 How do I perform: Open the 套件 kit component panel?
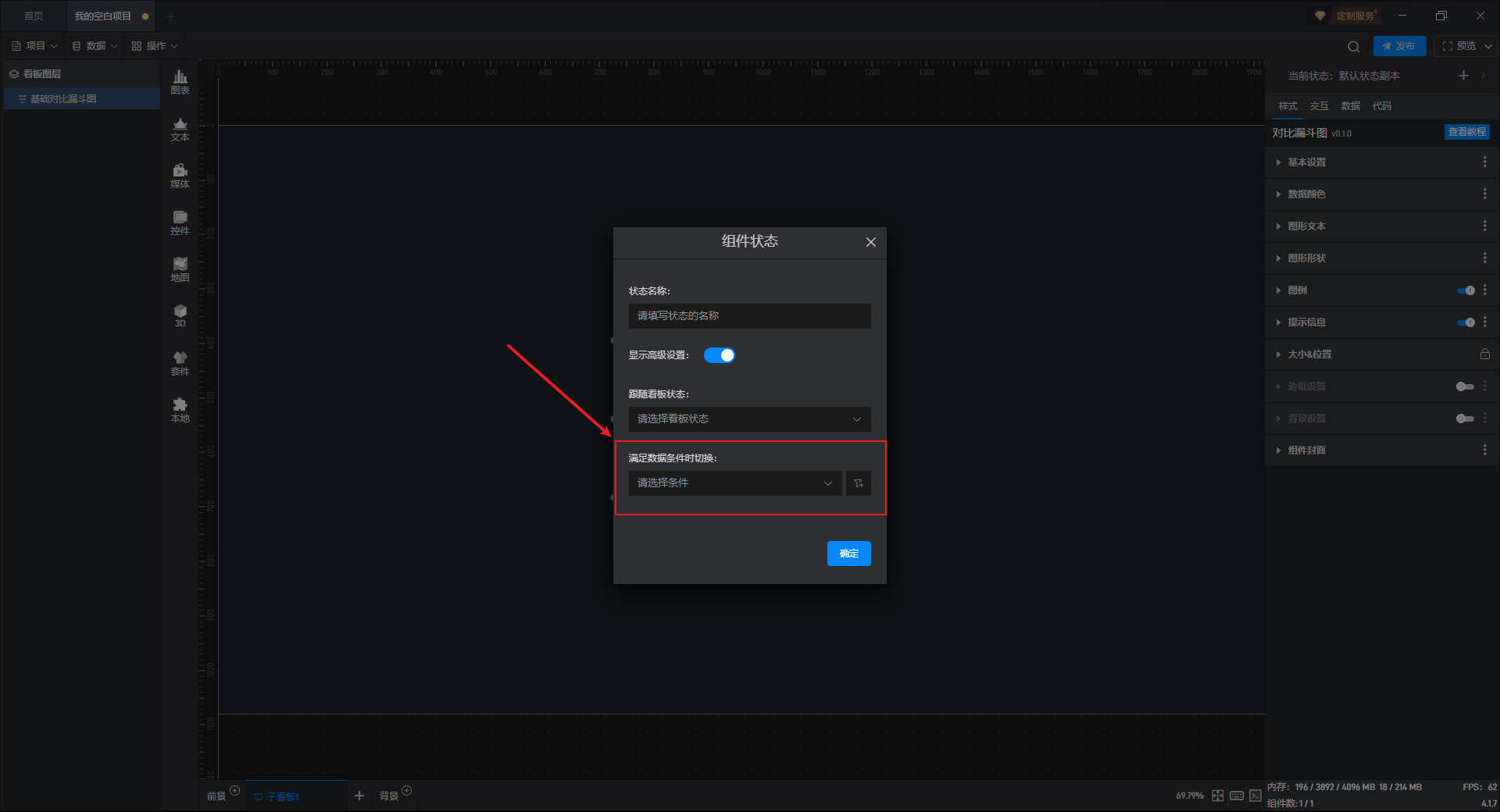click(x=180, y=363)
